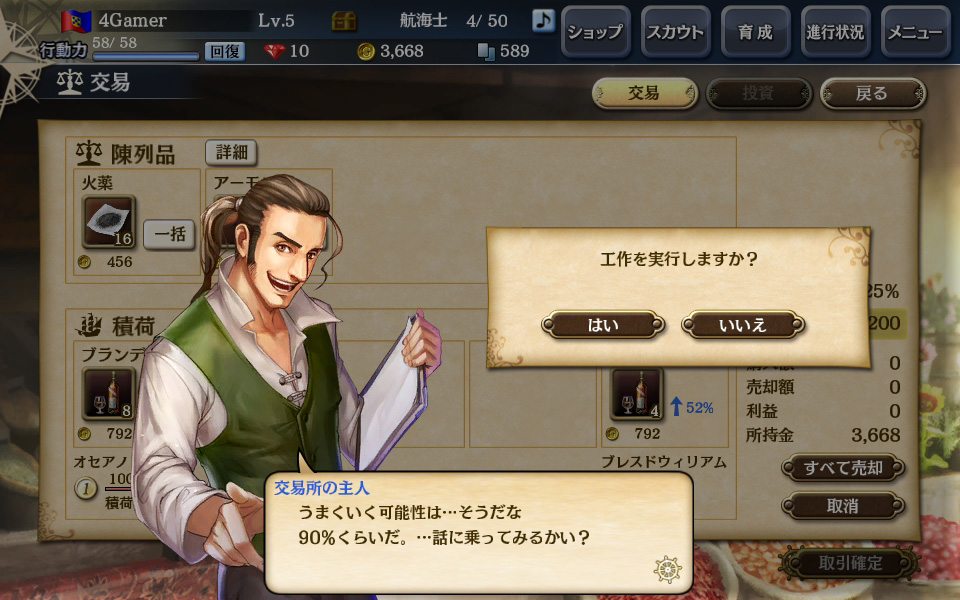Click the 回復 recover button
Image resolution: width=960 pixels, height=600 pixels.
[x=225, y=51]
